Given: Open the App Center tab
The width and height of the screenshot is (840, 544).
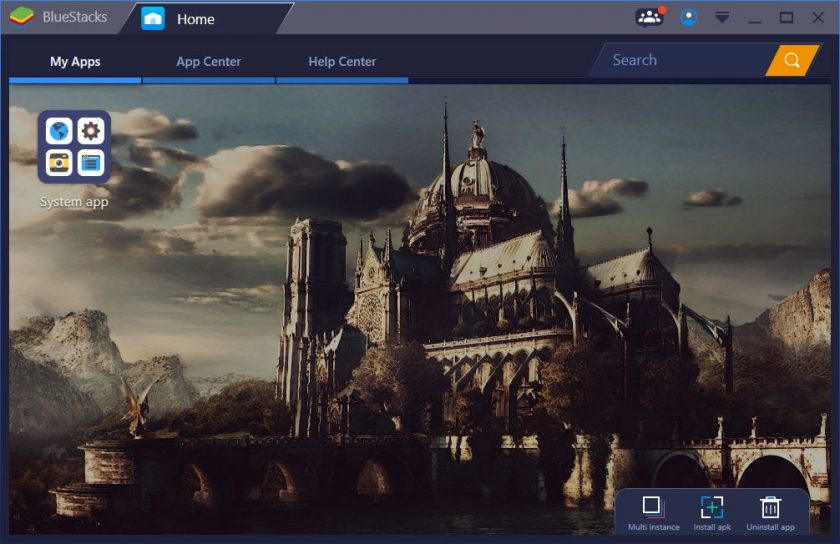Looking at the screenshot, I should [208, 62].
